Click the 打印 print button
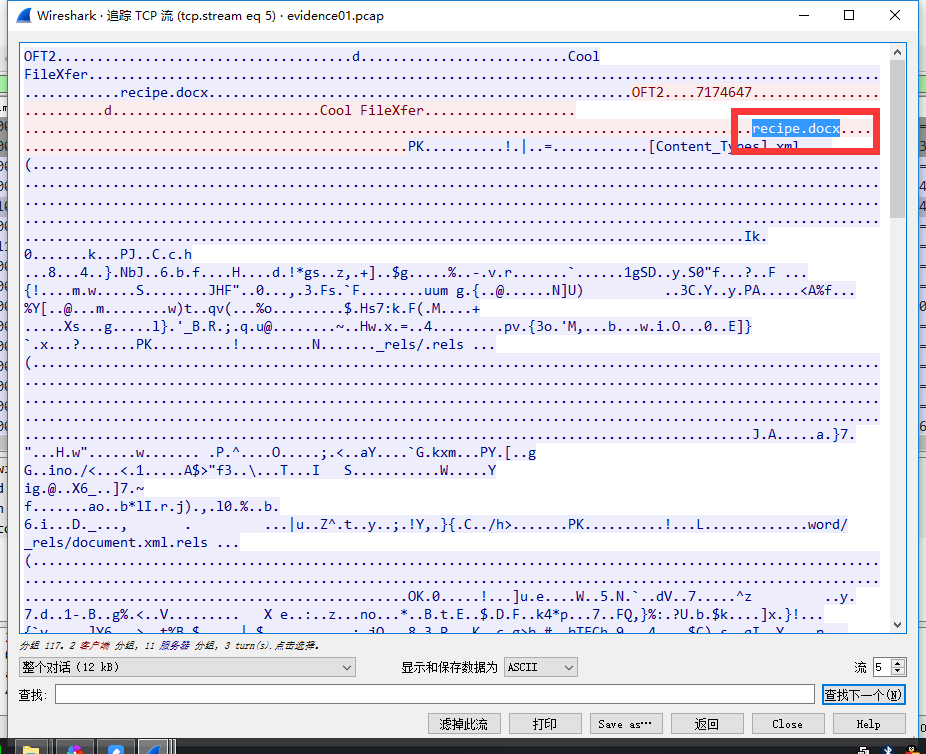 tap(545, 724)
